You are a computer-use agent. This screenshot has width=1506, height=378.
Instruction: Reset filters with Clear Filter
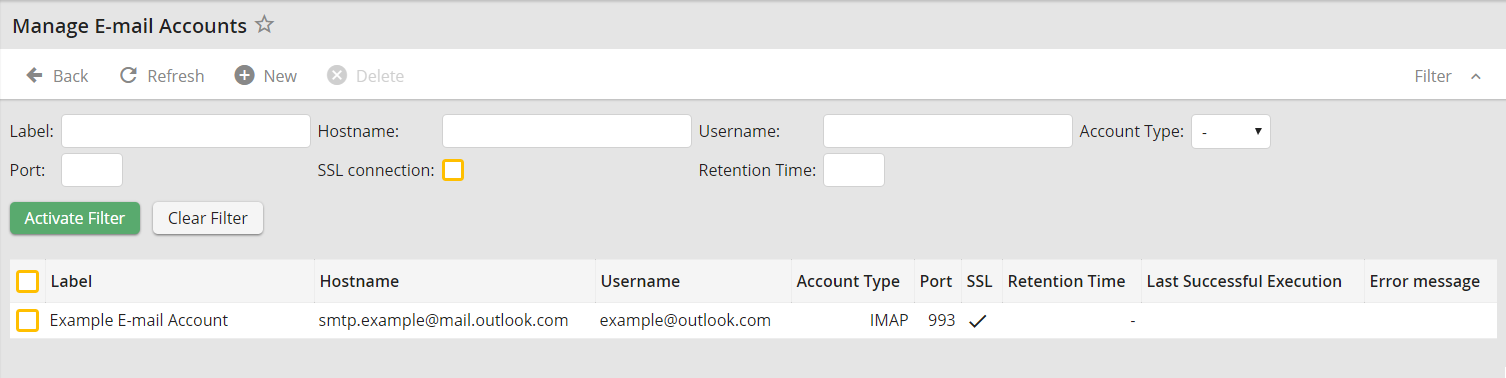click(208, 218)
